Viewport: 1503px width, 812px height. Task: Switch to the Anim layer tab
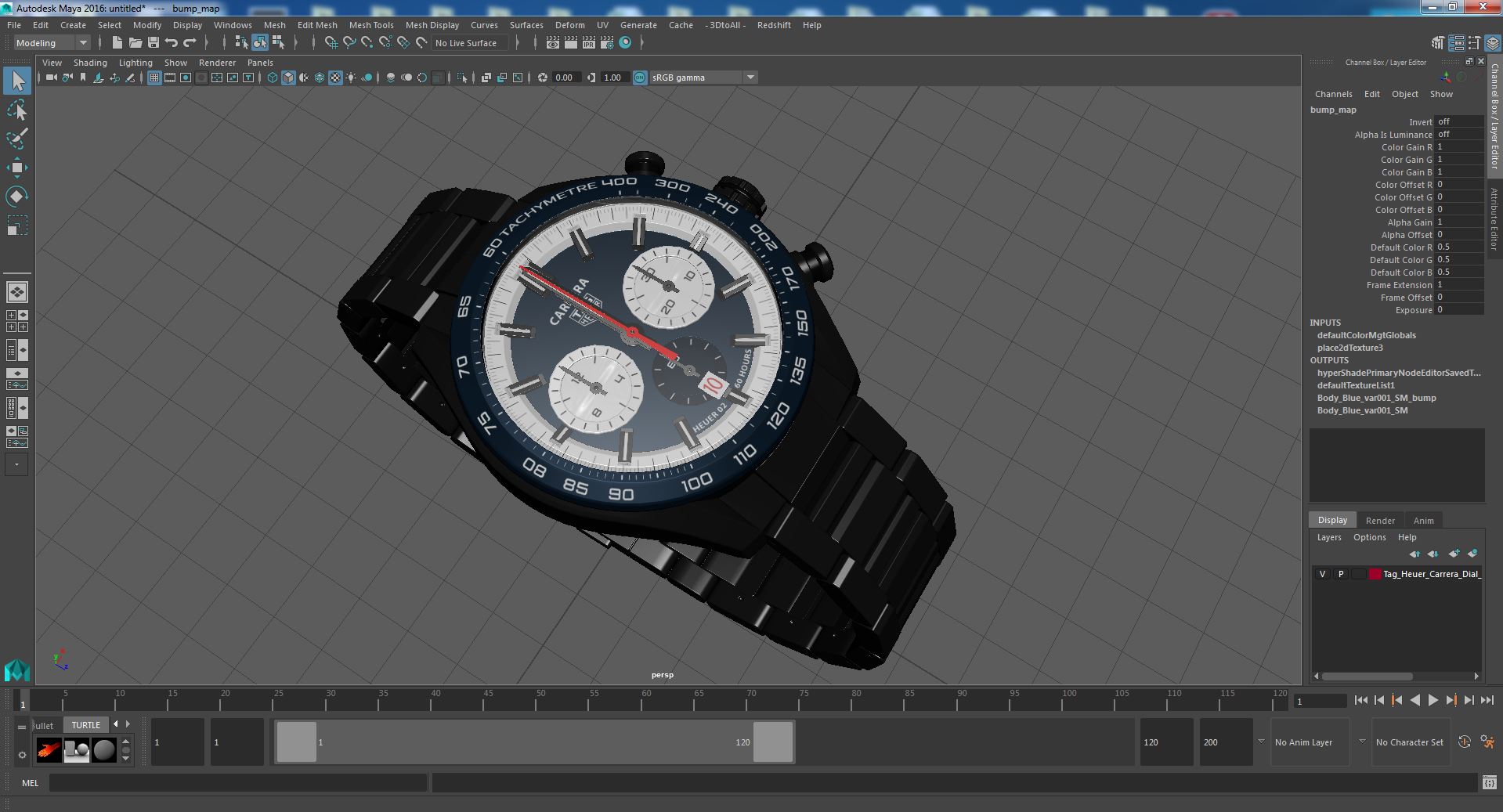pyautogui.click(x=1423, y=521)
